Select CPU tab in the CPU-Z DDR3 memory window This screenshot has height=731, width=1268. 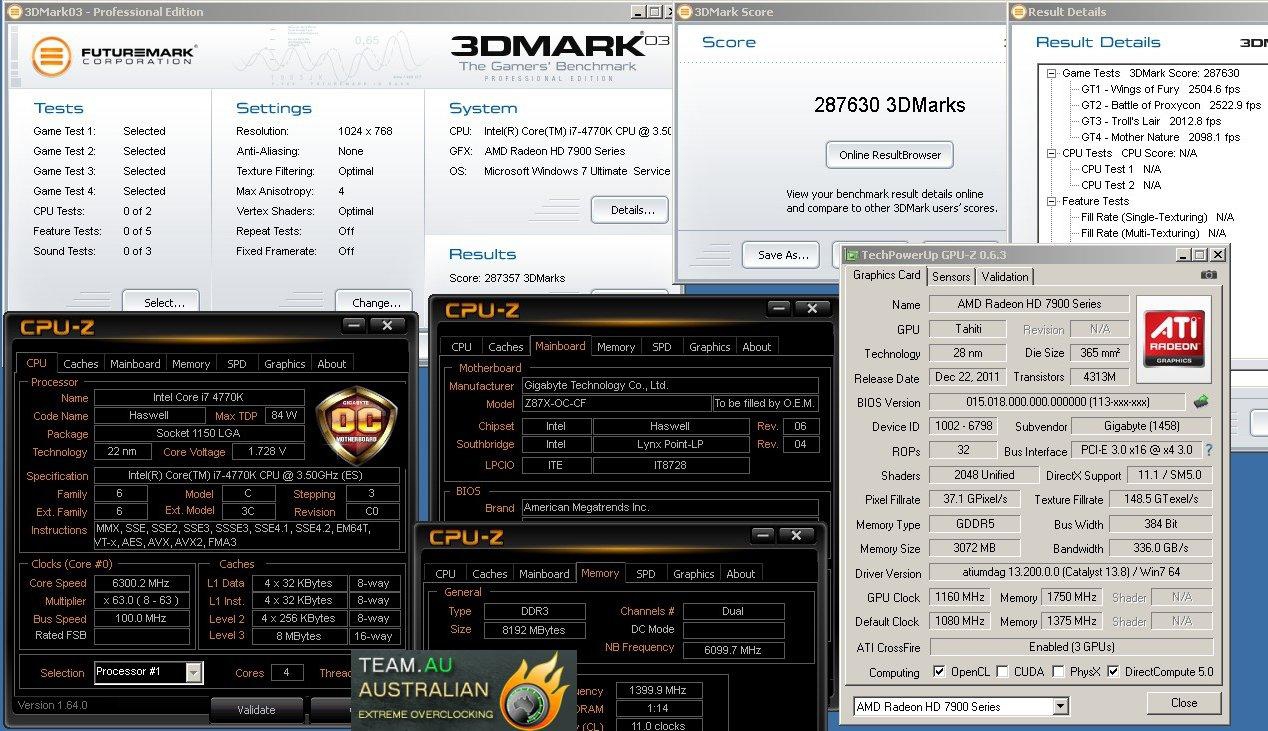coord(446,574)
